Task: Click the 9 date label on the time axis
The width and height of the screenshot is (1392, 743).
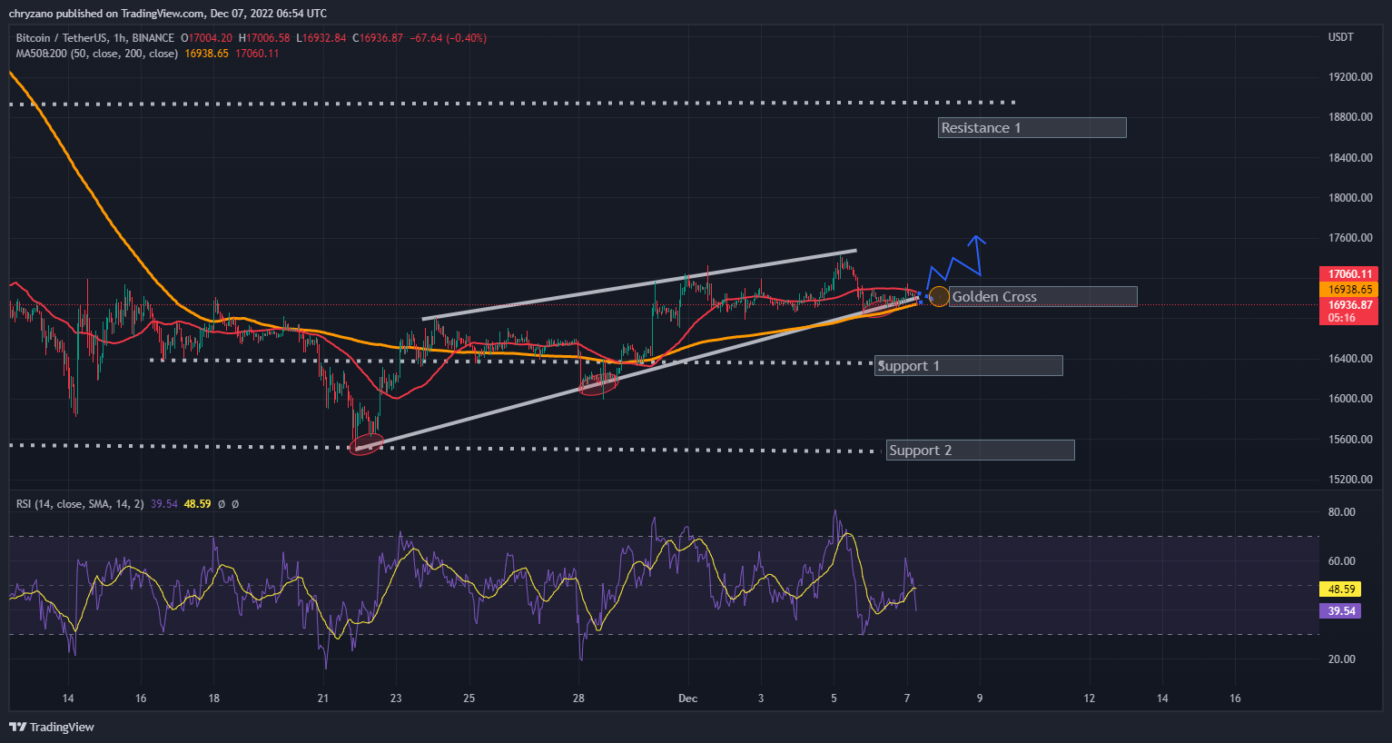Action: tap(980, 698)
